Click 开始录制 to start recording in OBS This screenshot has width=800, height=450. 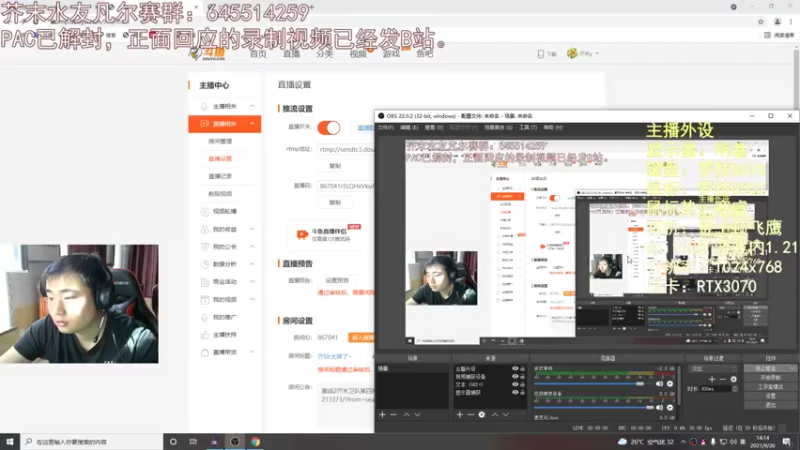click(x=770, y=378)
